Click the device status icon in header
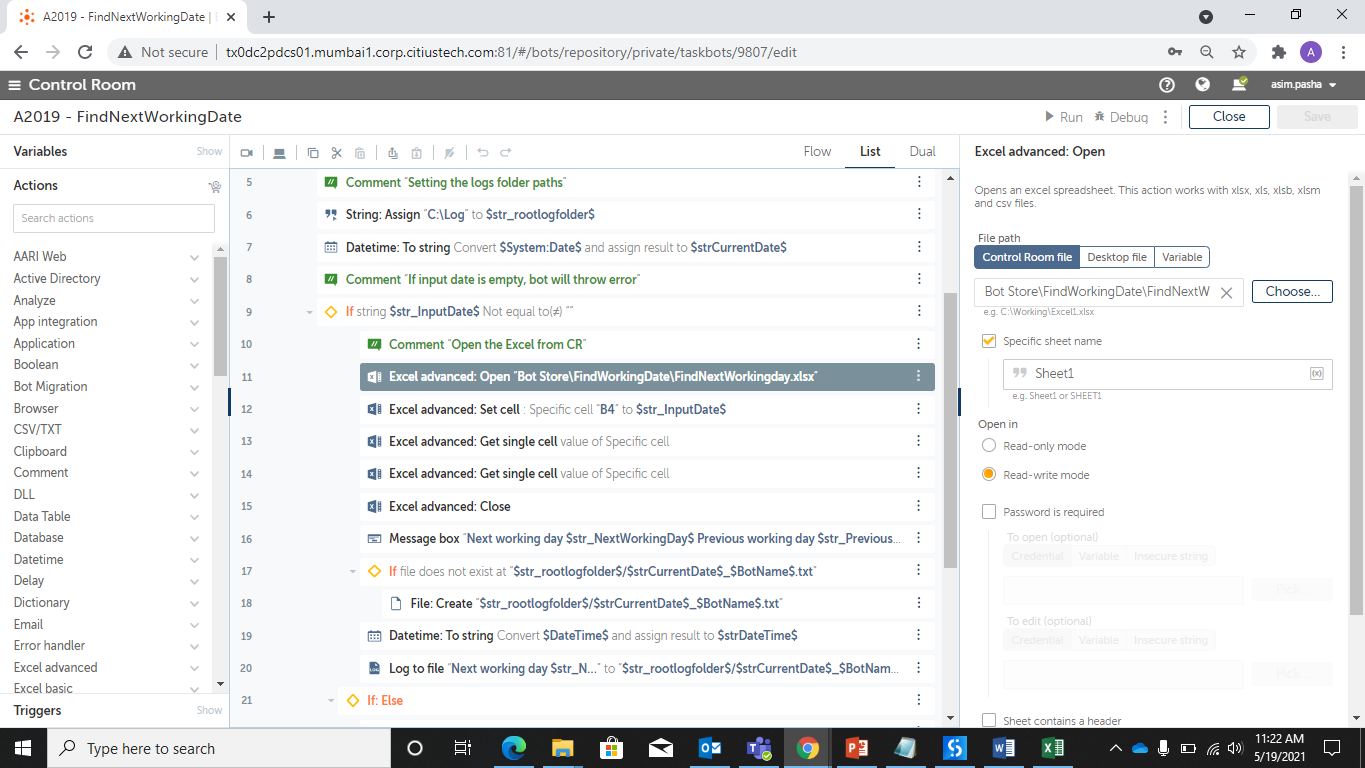The height and width of the screenshot is (768, 1365). click(x=1239, y=85)
